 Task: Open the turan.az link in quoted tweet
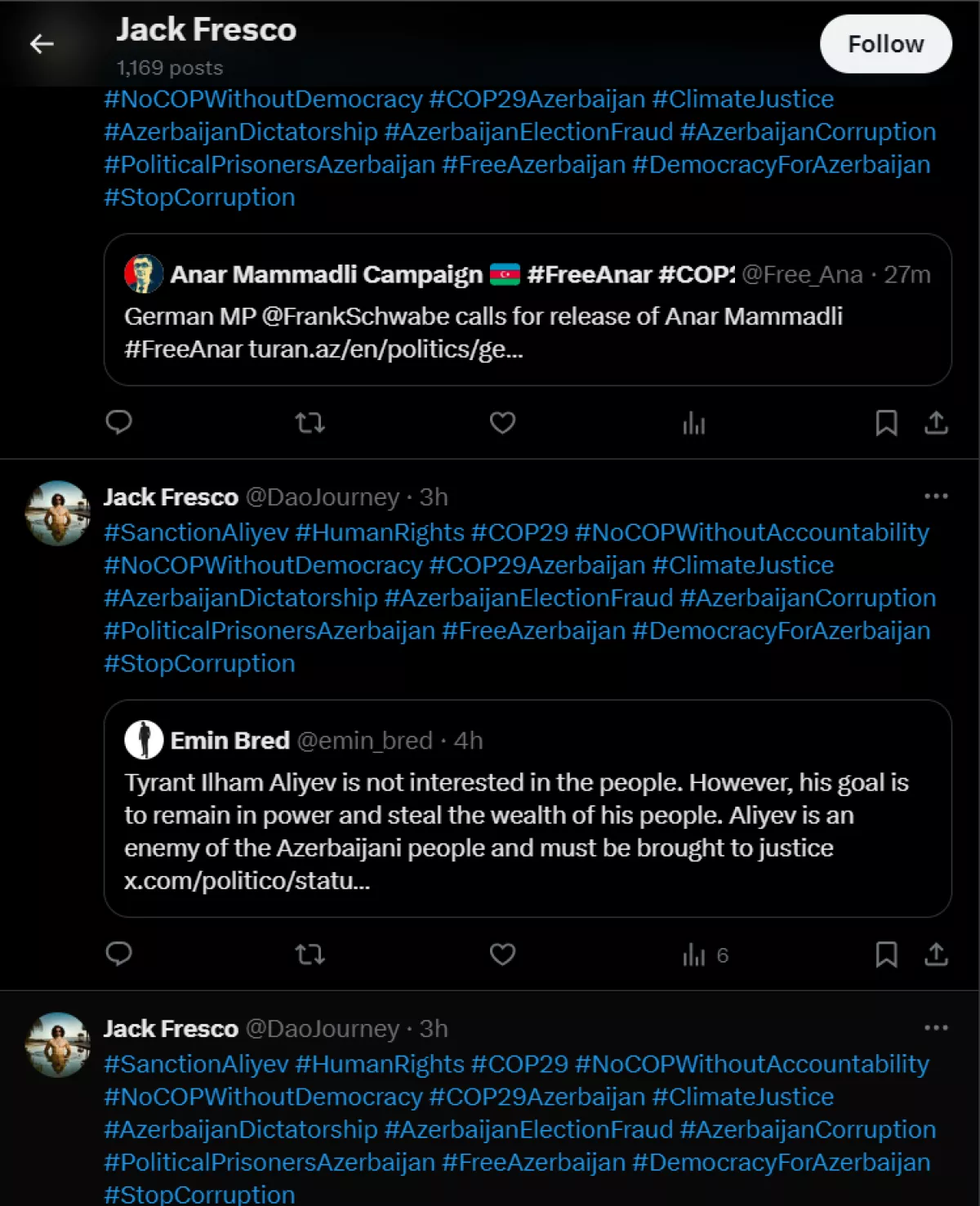click(x=385, y=349)
